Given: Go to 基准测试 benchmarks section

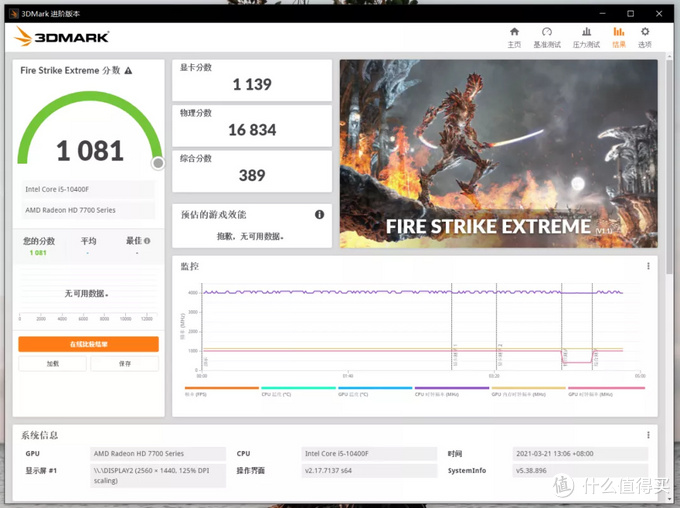Looking at the screenshot, I should pos(546,37).
